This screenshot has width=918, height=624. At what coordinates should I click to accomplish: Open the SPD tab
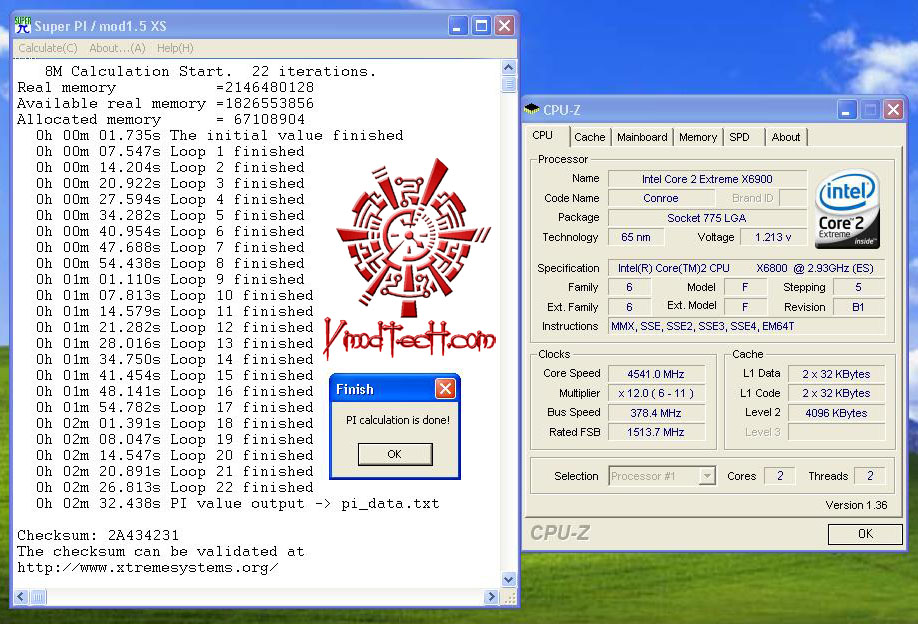coord(739,137)
